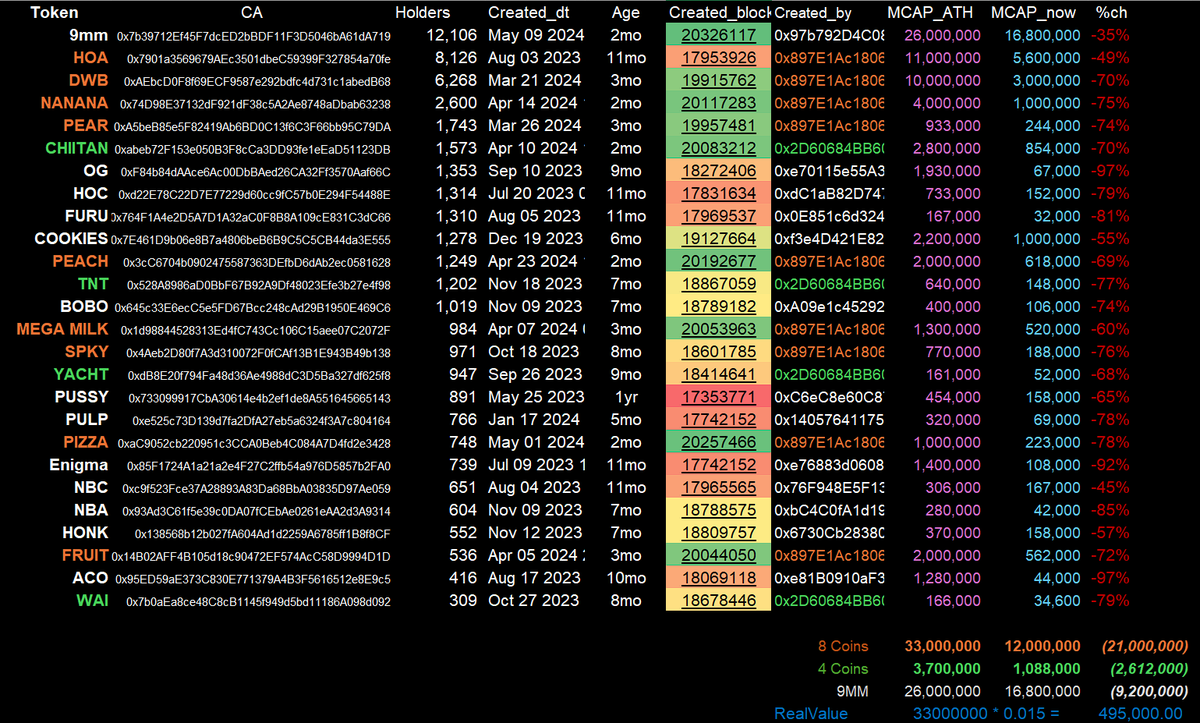Open block 18272406 in OG row
Image resolution: width=1200 pixels, height=723 pixels.
718,170
